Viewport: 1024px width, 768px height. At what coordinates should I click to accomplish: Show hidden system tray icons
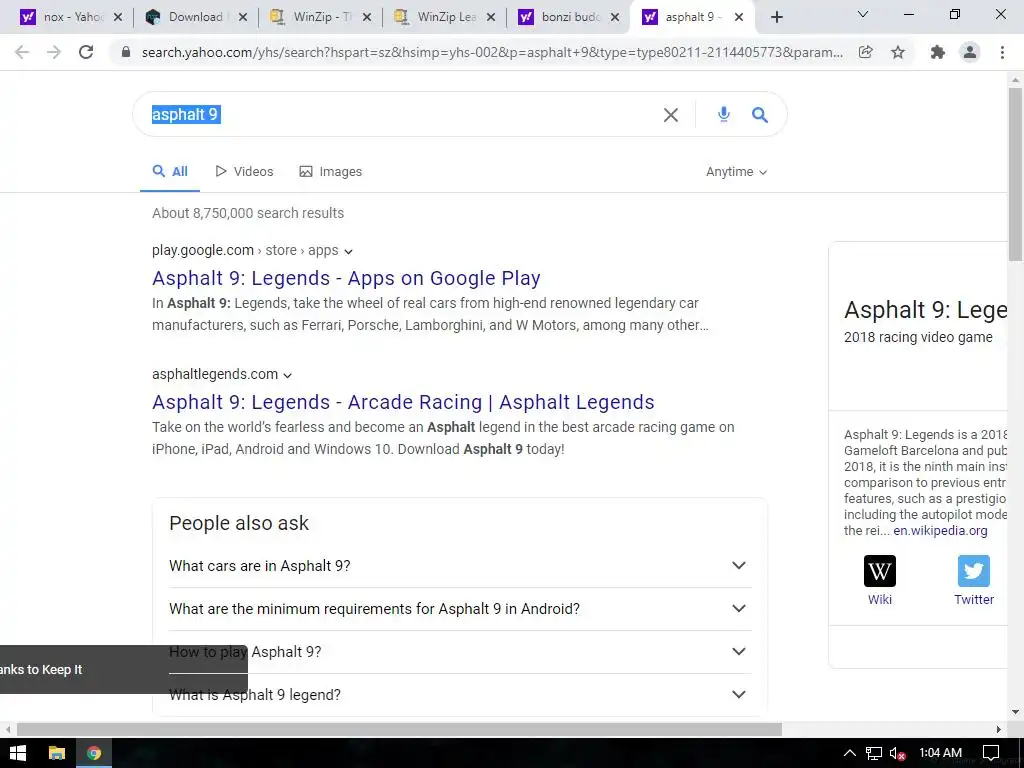[849, 753]
